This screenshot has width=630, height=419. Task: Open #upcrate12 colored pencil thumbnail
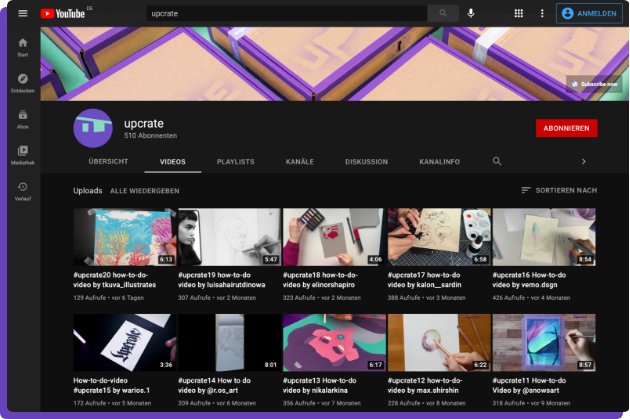(439, 342)
